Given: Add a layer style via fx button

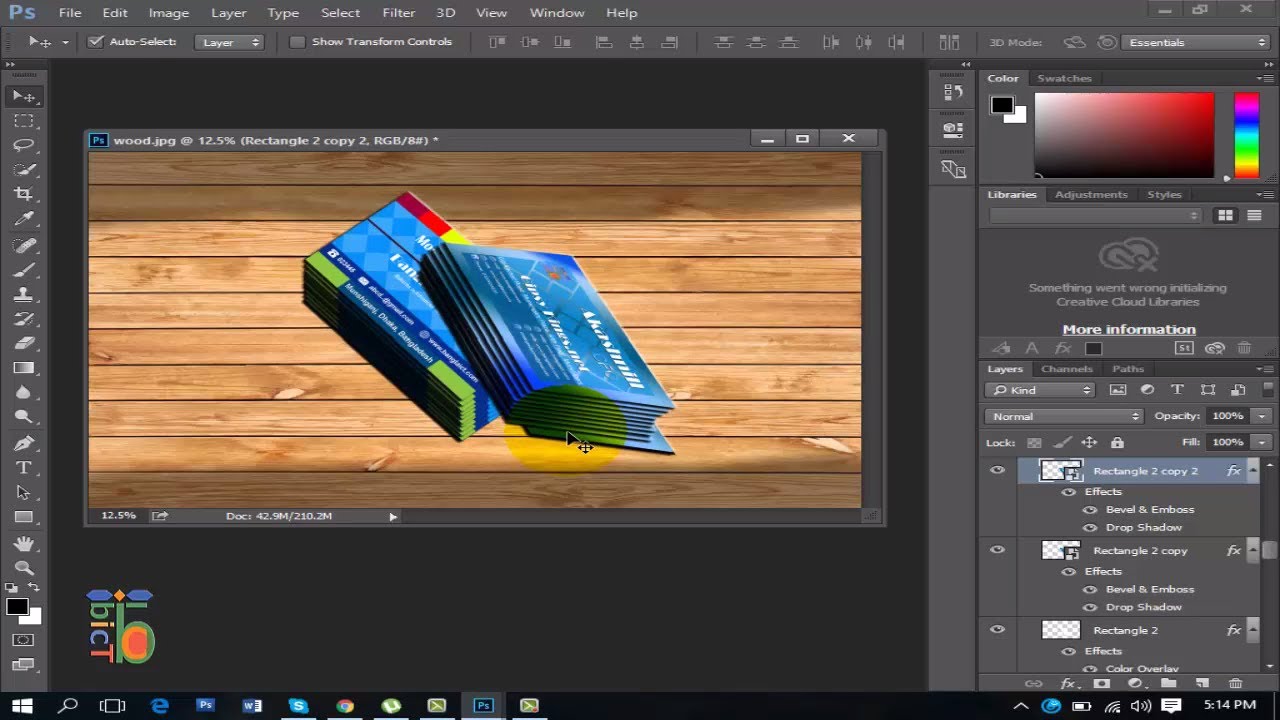Looking at the screenshot, I should 1067,684.
